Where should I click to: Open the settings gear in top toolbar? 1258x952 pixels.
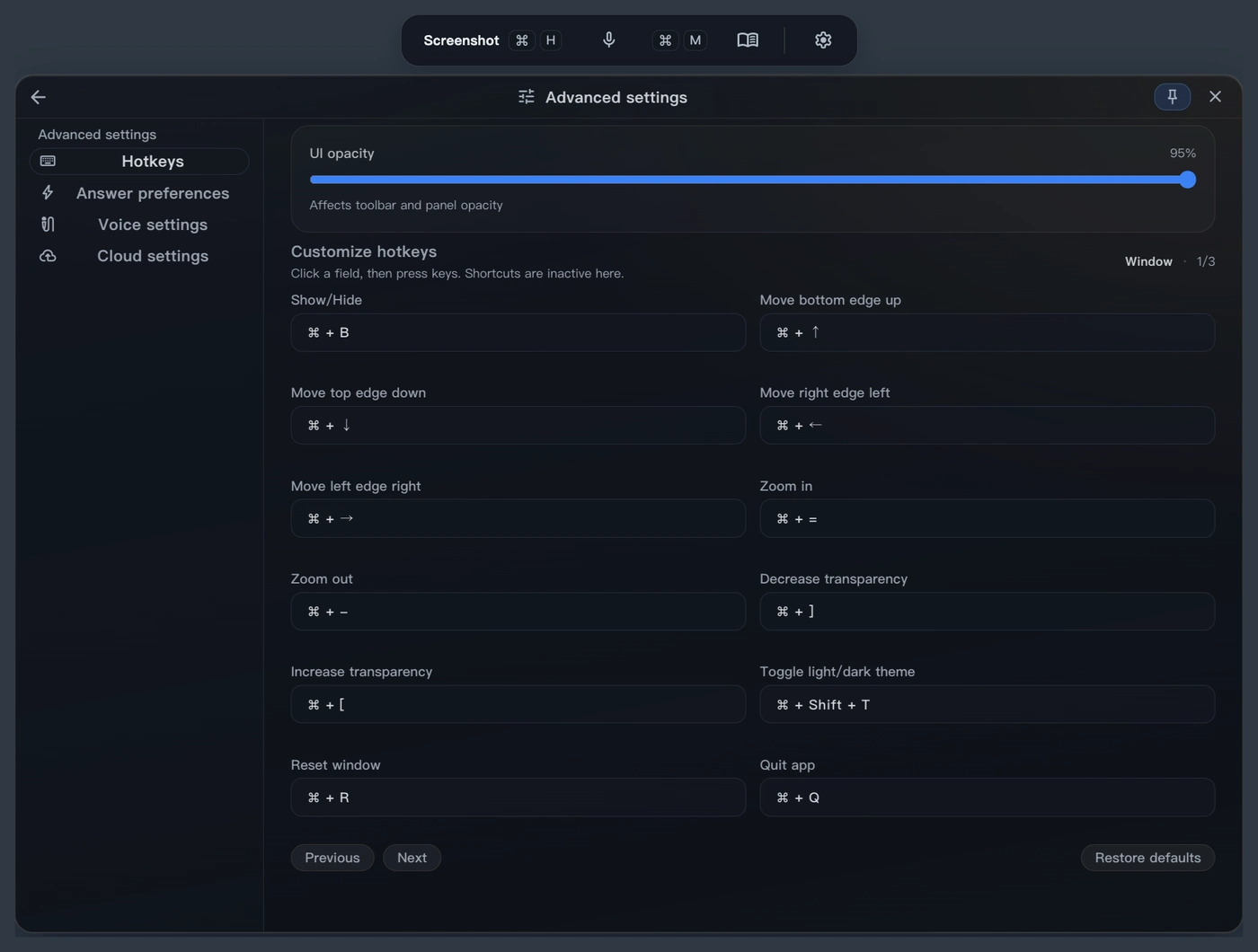point(823,40)
